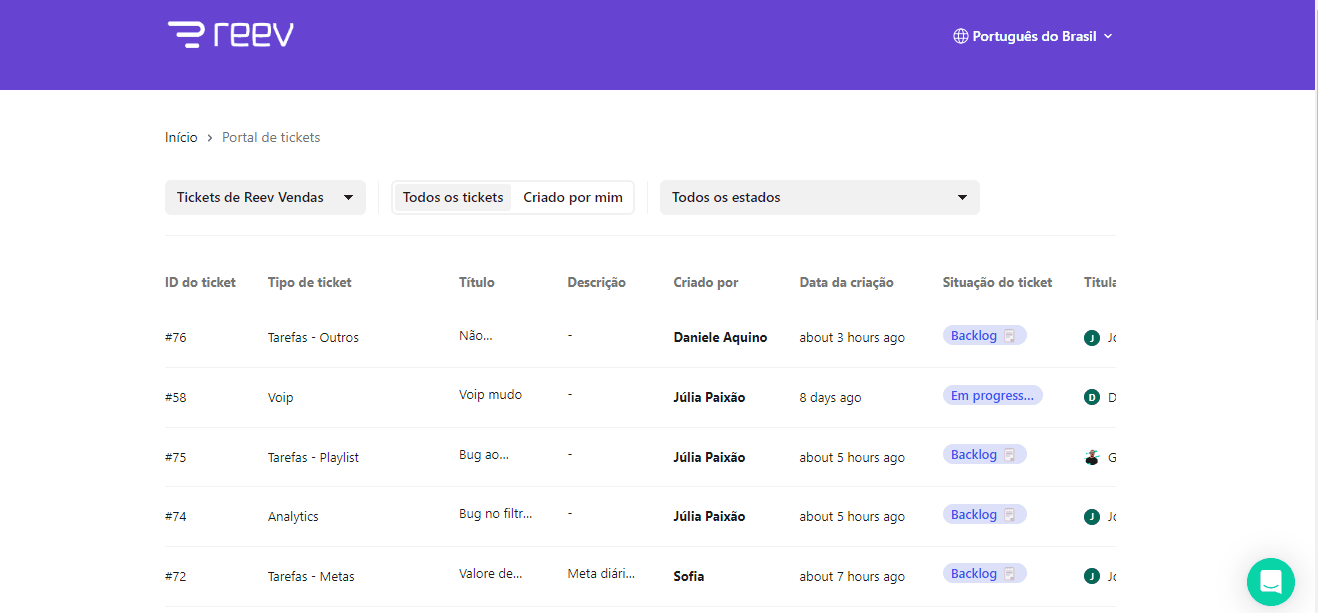This screenshot has height=613, width=1318.
Task: Click creator name Sofia
Action: point(689,576)
